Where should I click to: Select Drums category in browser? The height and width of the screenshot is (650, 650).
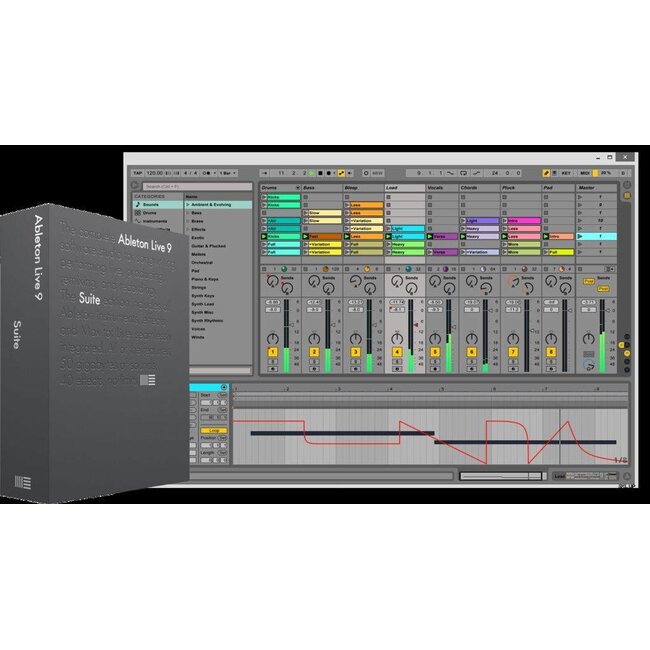point(158,213)
